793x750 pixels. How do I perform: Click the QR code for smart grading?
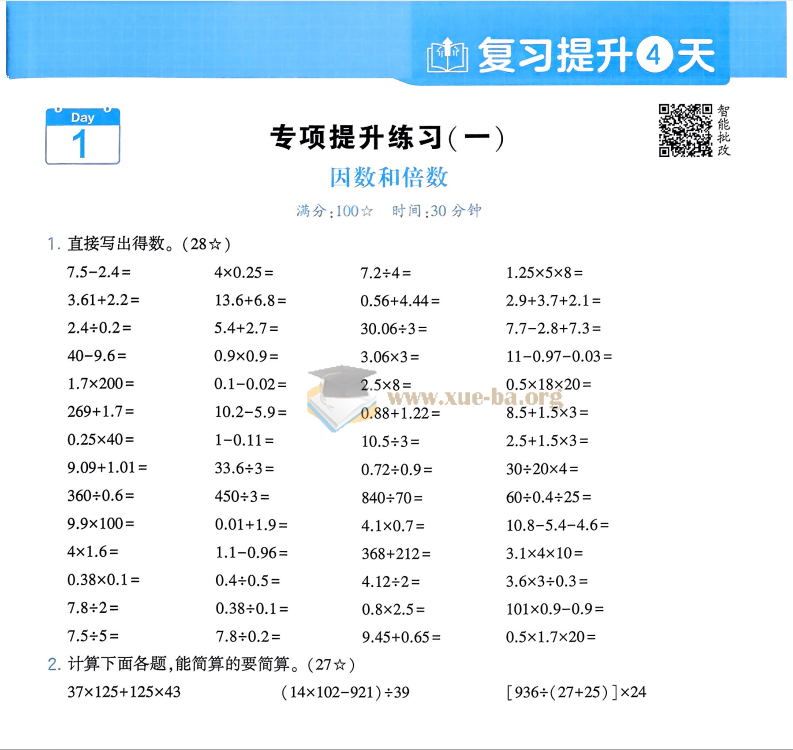[685, 130]
